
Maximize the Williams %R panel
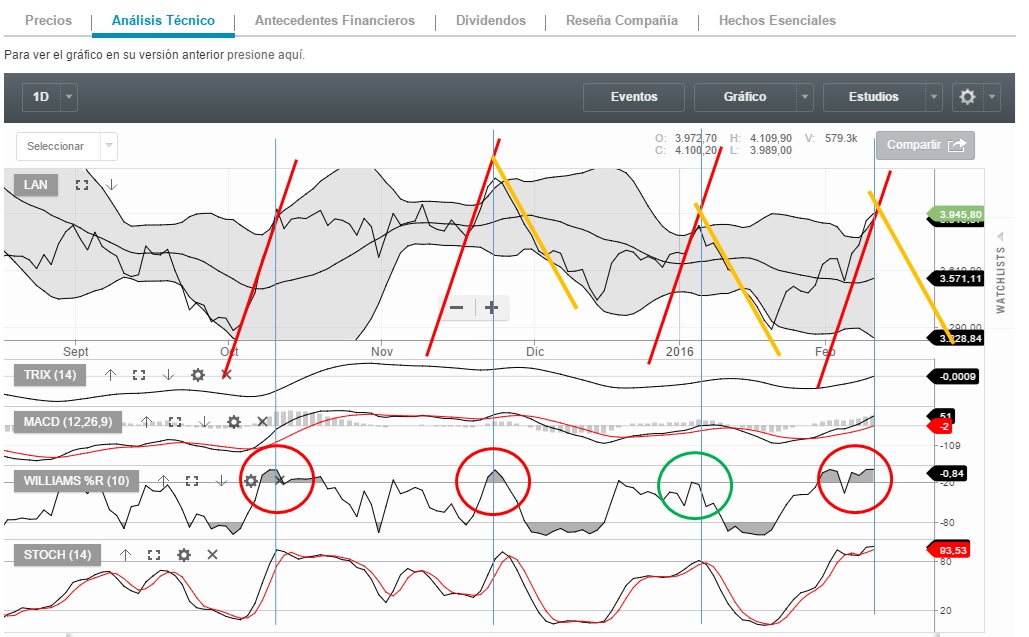[x=192, y=481]
